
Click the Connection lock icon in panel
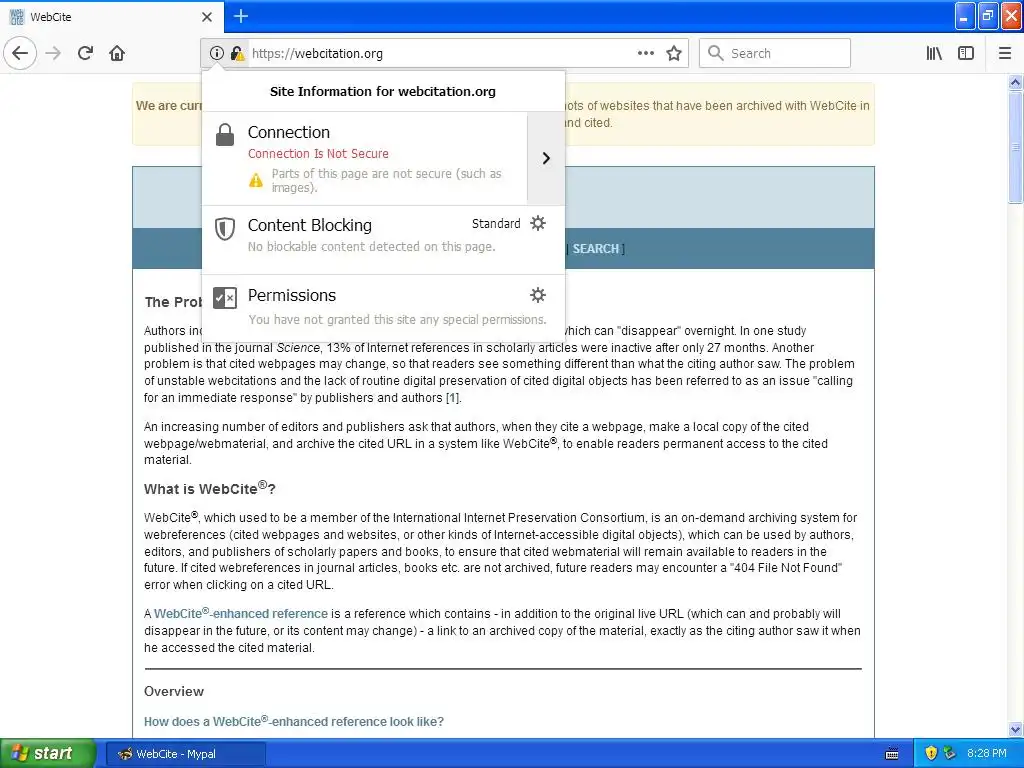coord(225,135)
